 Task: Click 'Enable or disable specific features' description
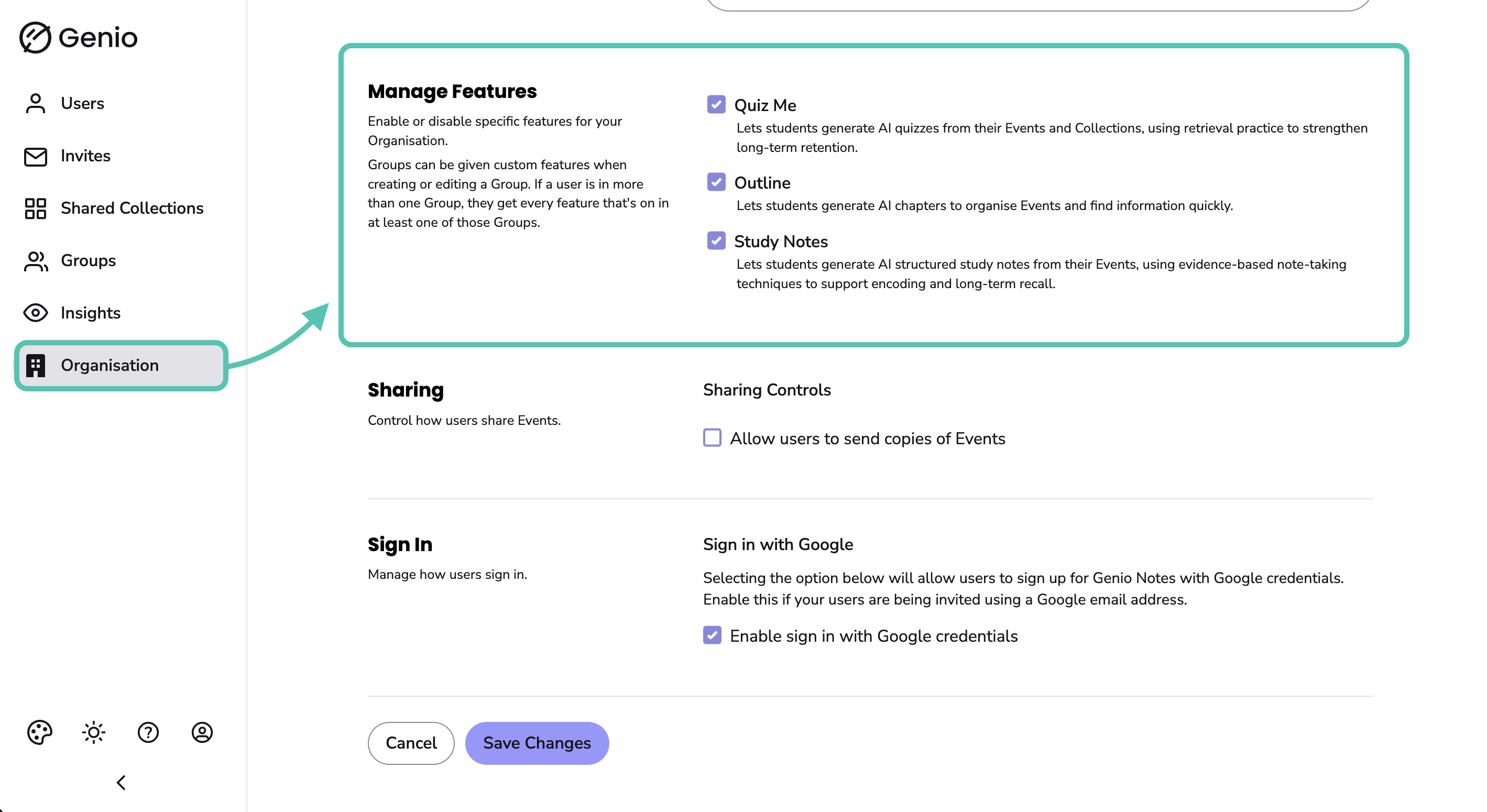[x=495, y=131]
